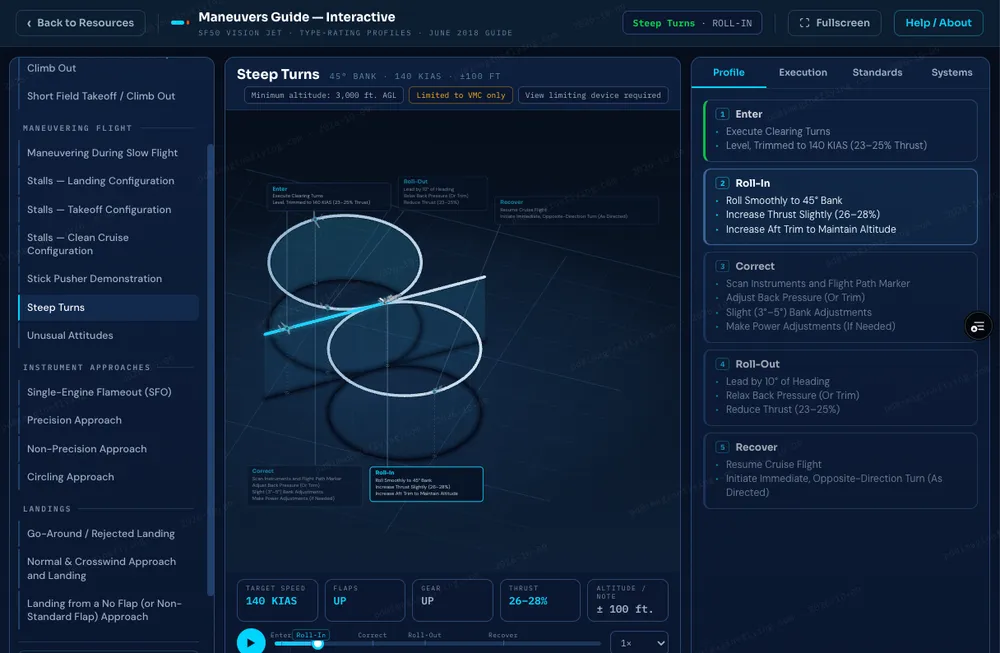The width and height of the screenshot is (1000, 653).
Task: Click the Correct callout box in the diagram
Action: coord(305,485)
